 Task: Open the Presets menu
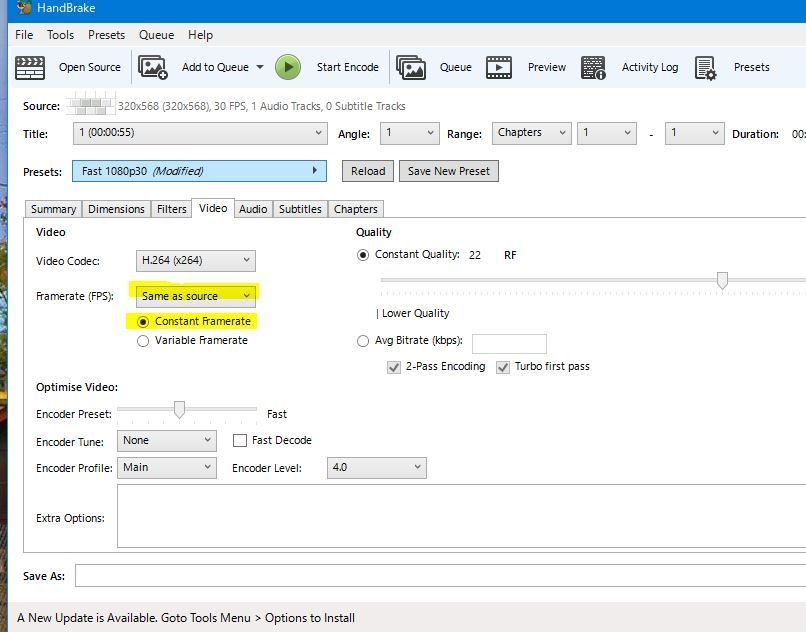coord(106,35)
